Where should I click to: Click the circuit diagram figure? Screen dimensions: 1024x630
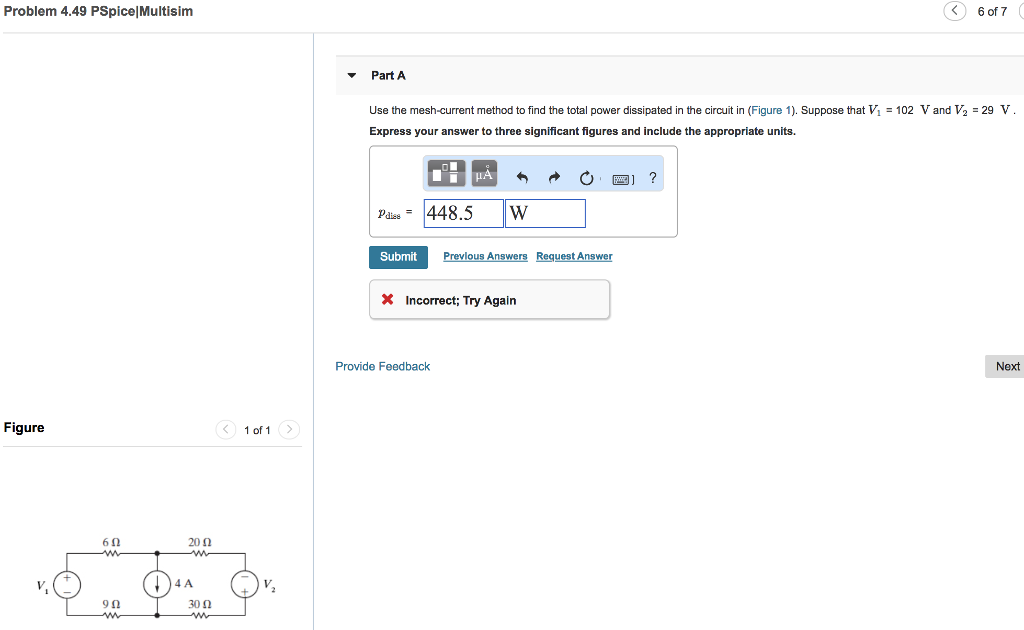pos(156,578)
